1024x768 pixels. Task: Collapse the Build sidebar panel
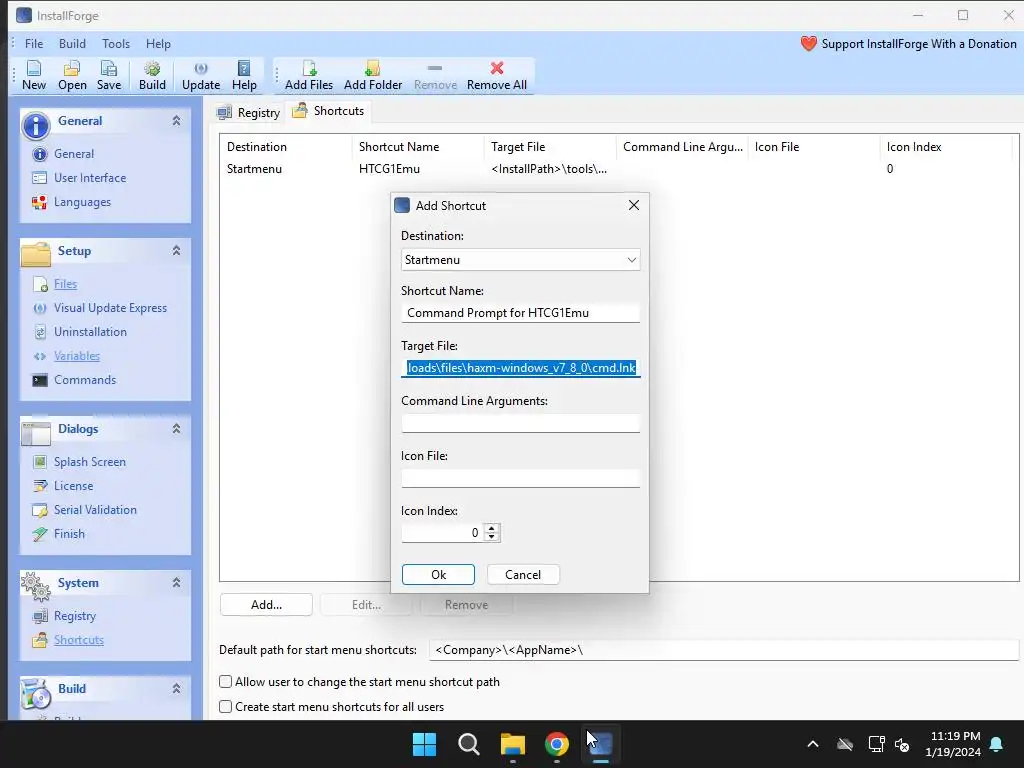click(176, 689)
